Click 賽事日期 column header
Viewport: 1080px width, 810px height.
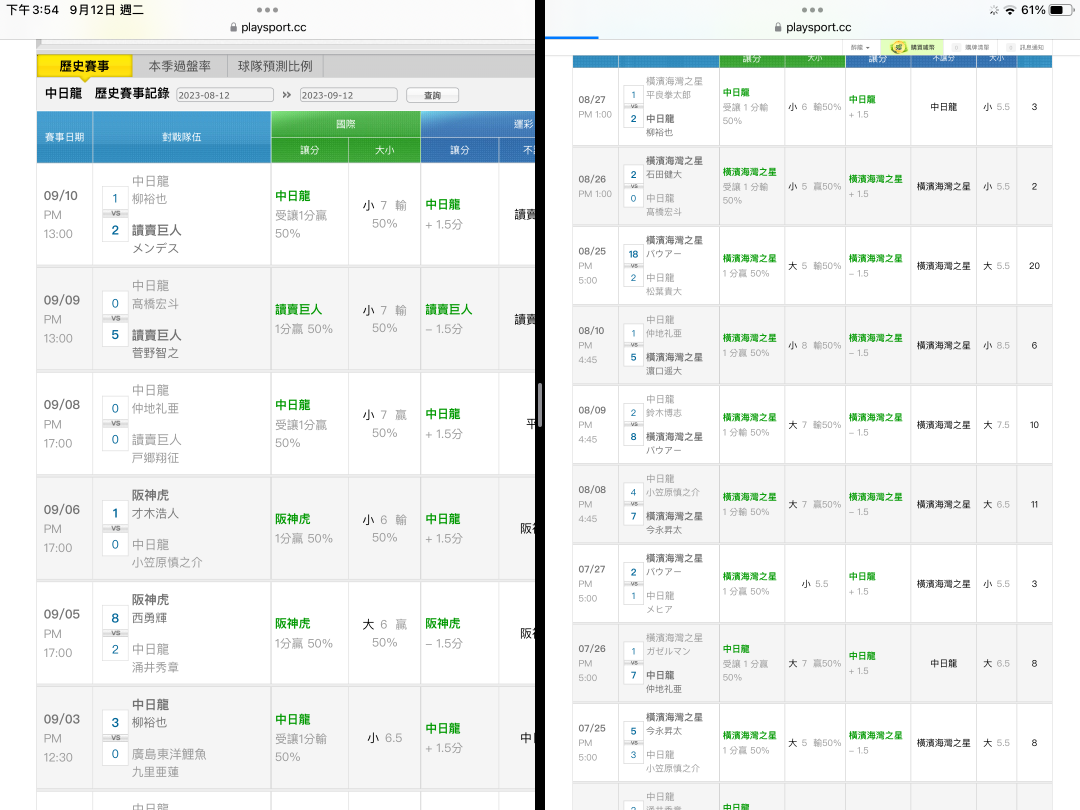click(65, 137)
